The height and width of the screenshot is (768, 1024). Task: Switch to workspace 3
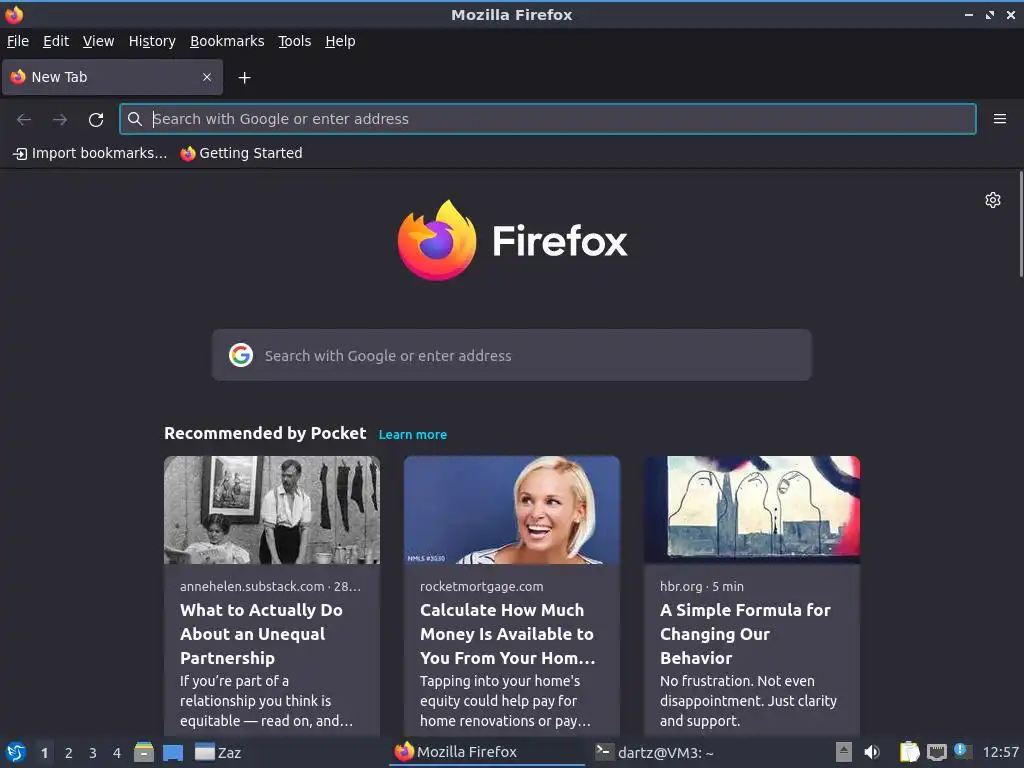(x=93, y=753)
